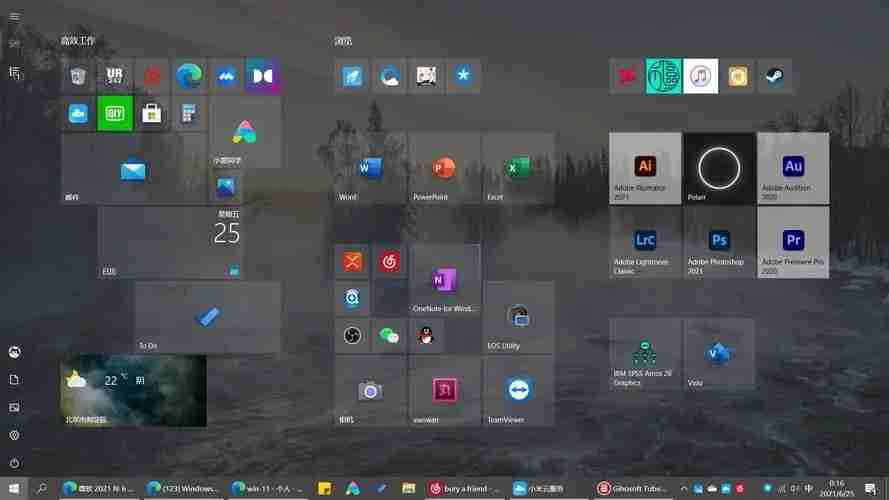
Task: Expand the Start menu hamburger
Action: (15, 16)
